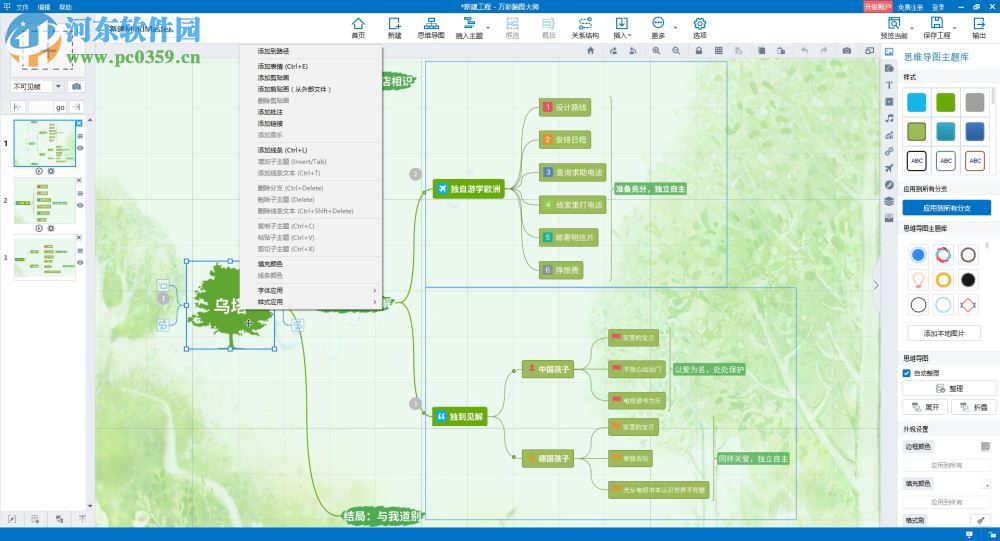
Task: Open the Insert (插入) dropdown in toolbar
Action: [x=622, y=27]
